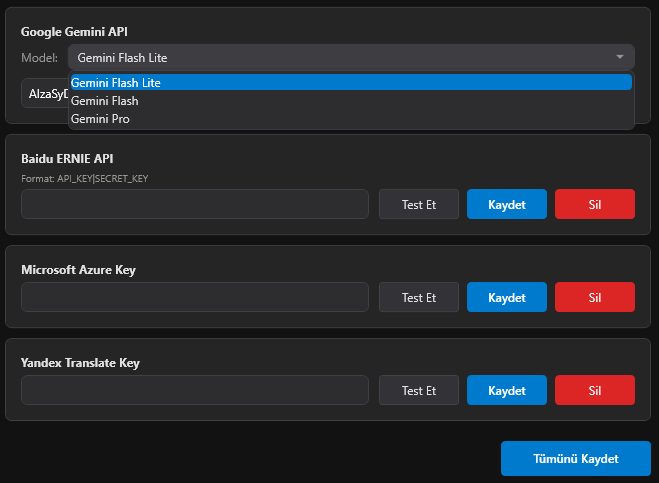Click the Tümünü Kaydet button
659x483 pixels.
[x=576, y=458]
